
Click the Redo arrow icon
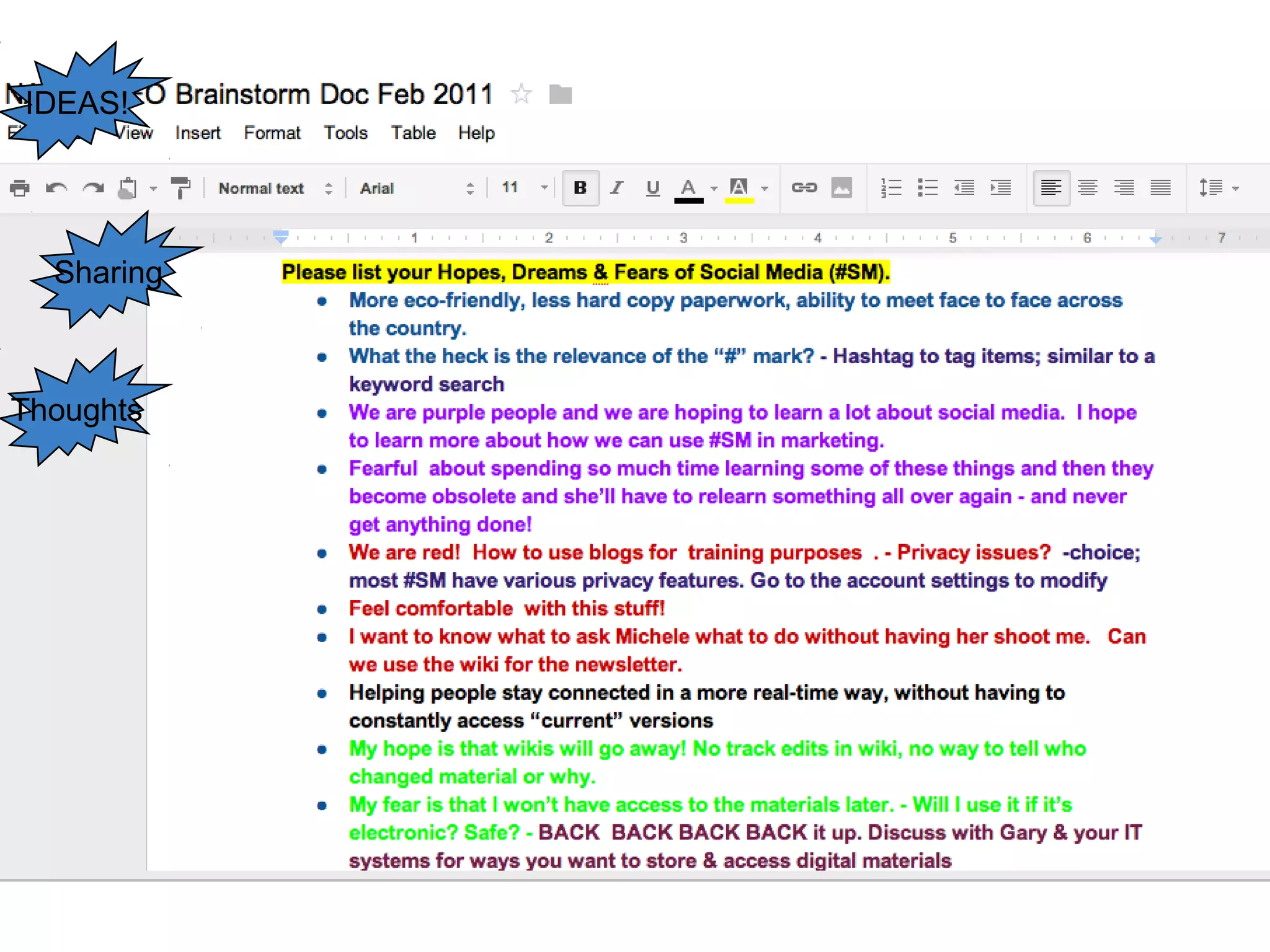coord(93,188)
